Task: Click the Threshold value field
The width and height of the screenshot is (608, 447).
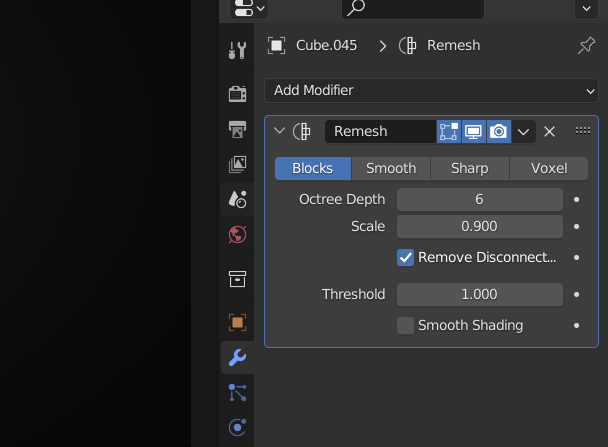Action: click(x=480, y=295)
